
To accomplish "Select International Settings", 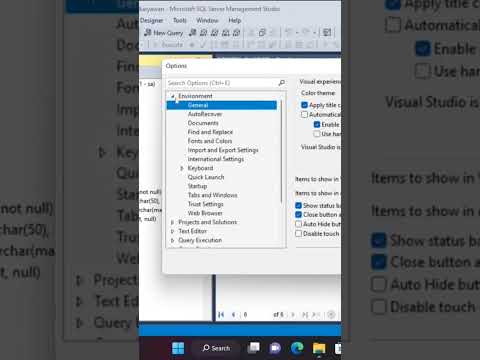I will [x=216, y=159].
